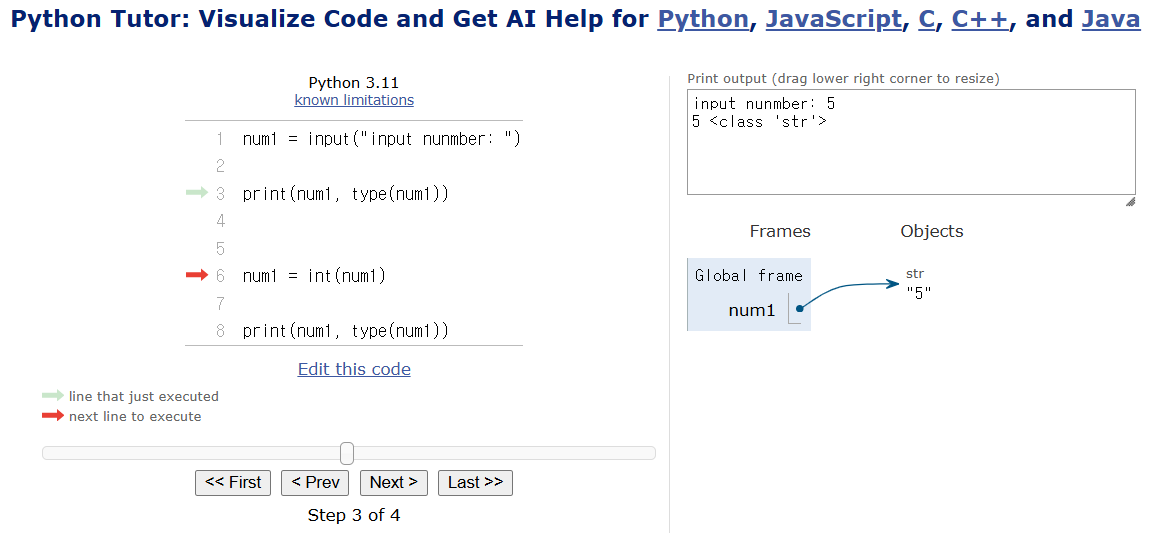Click code line 8 print statement
The image size is (1157, 533).
click(x=345, y=331)
